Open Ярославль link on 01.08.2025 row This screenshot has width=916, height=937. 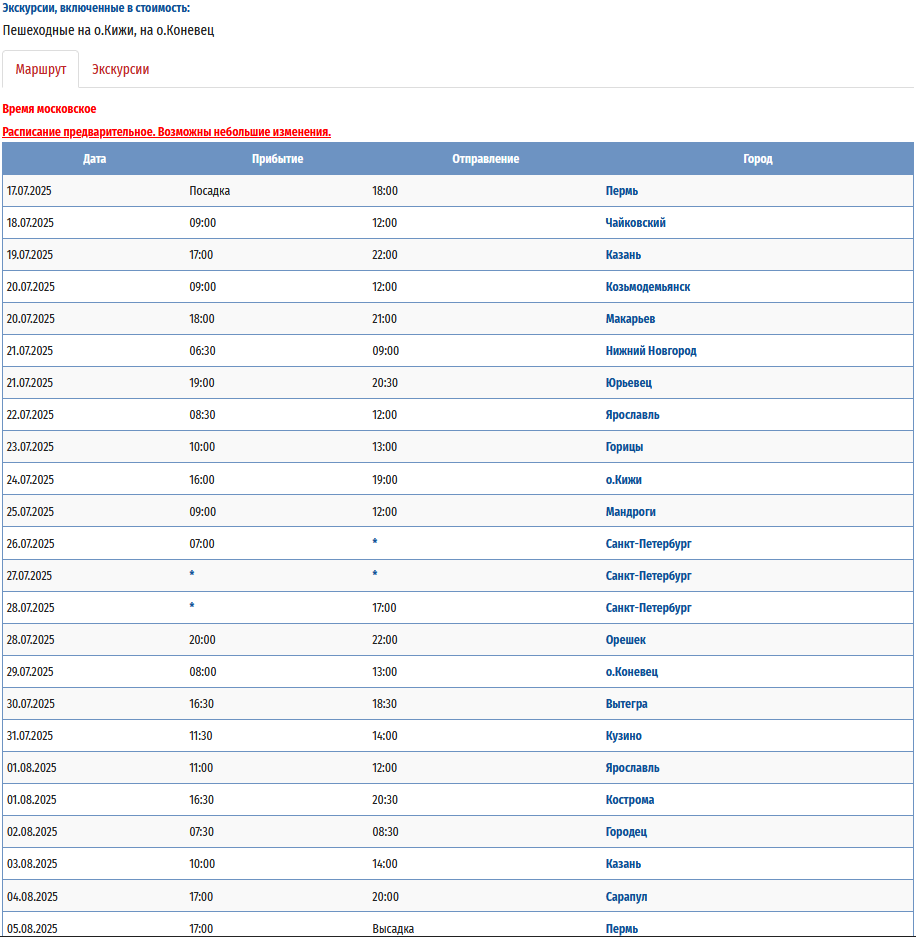(632, 768)
